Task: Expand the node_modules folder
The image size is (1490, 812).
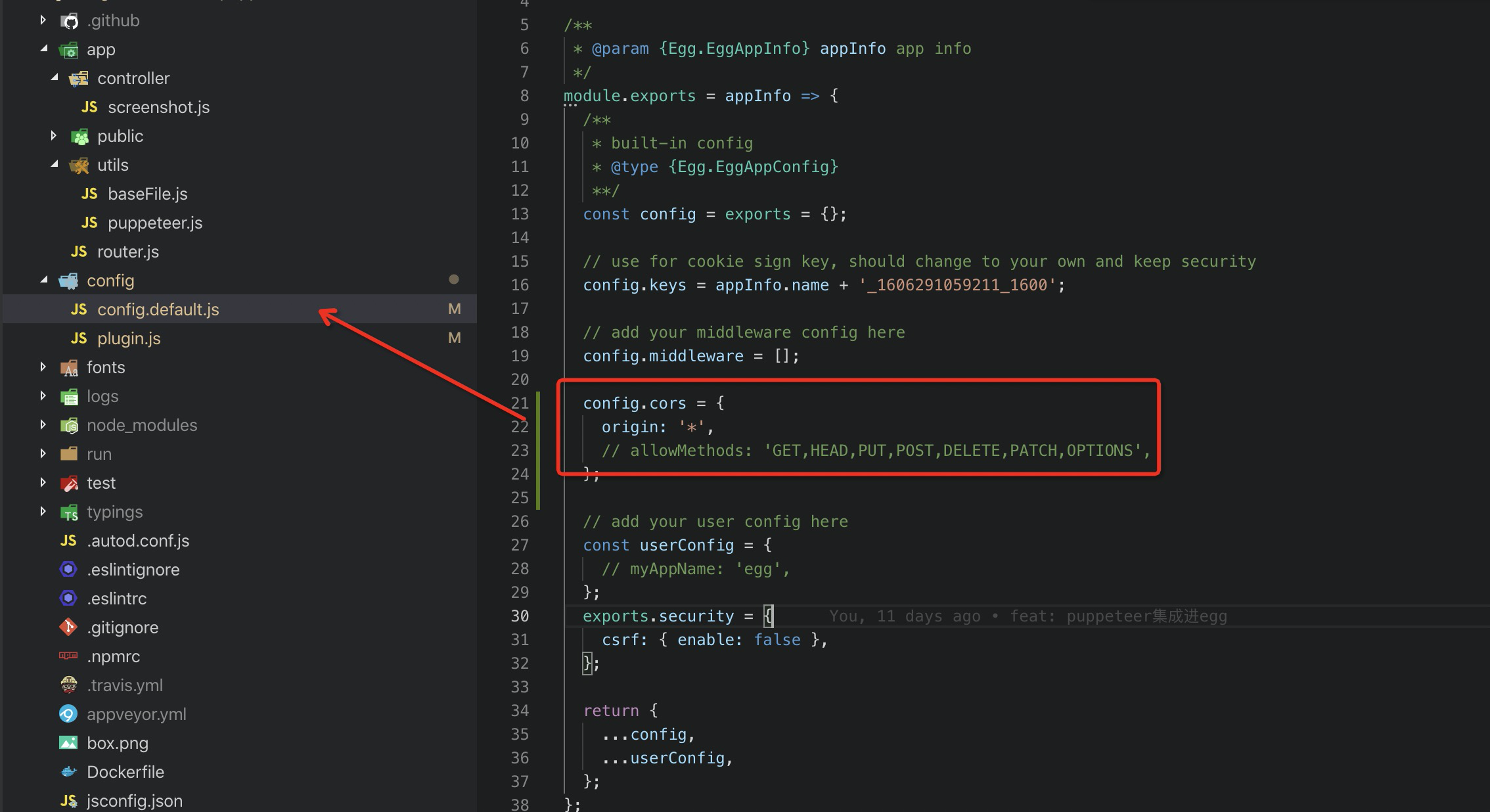Action: 43,424
